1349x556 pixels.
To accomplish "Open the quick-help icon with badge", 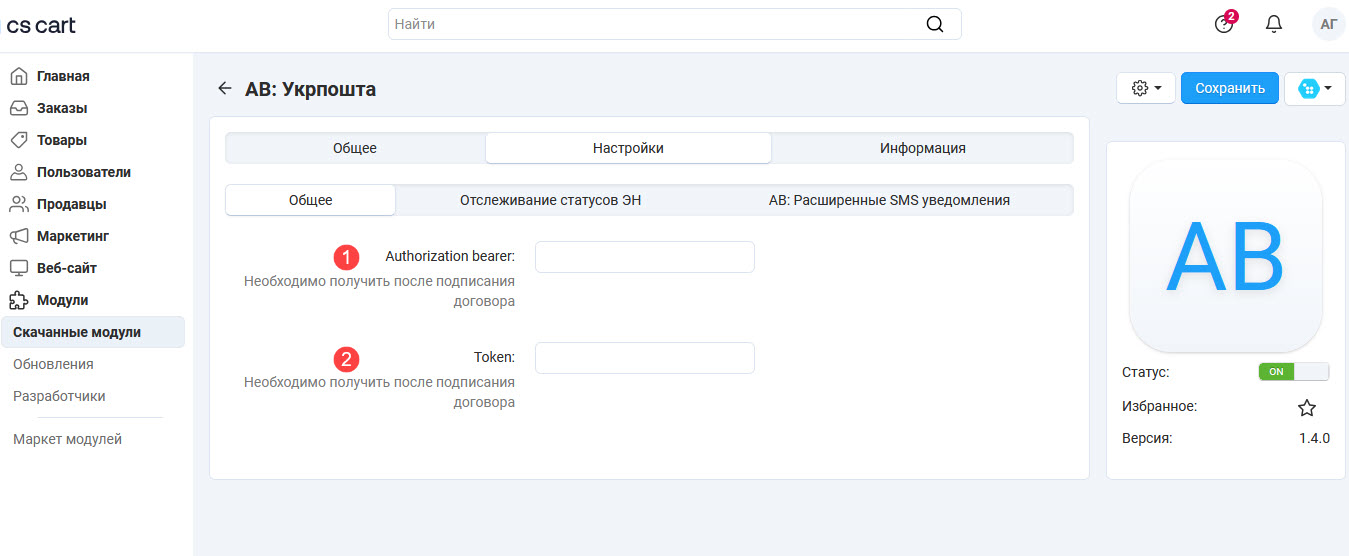I will point(1224,24).
